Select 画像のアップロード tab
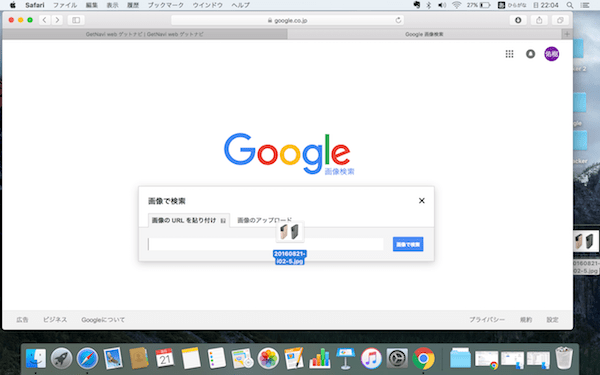The width and height of the screenshot is (600, 375). (264, 220)
